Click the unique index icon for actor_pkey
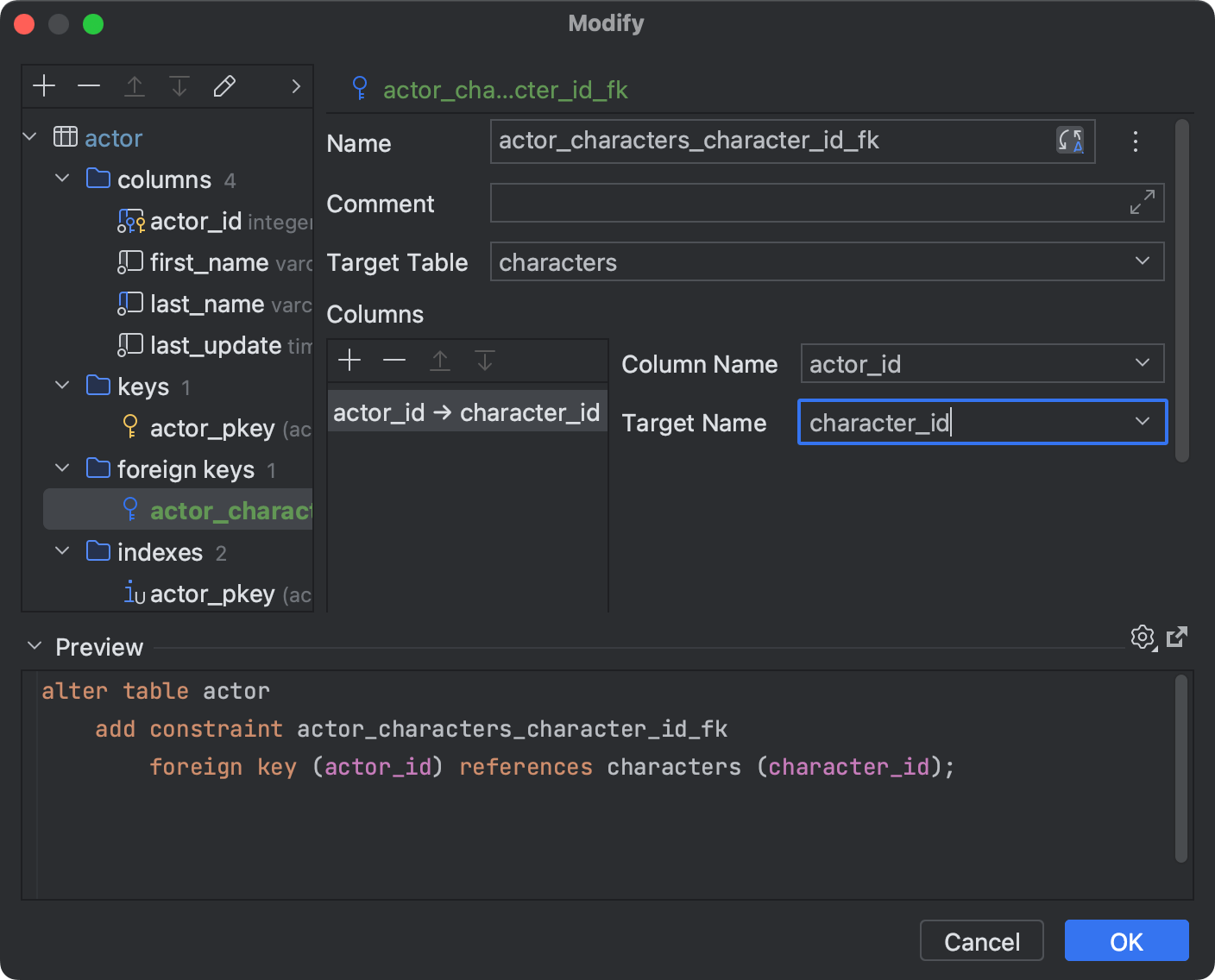The height and width of the screenshot is (980, 1215). (x=134, y=593)
